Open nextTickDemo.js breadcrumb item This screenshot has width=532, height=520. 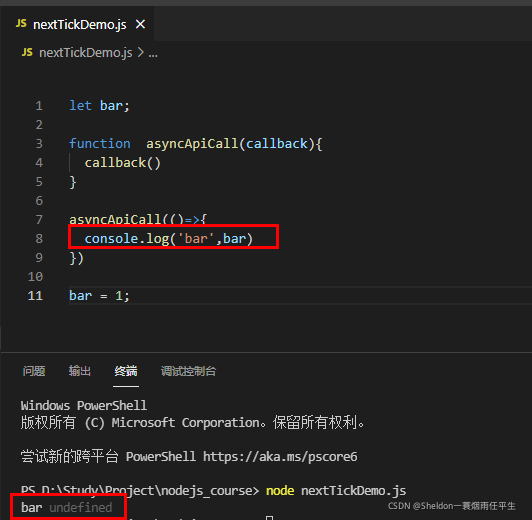[86, 53]
